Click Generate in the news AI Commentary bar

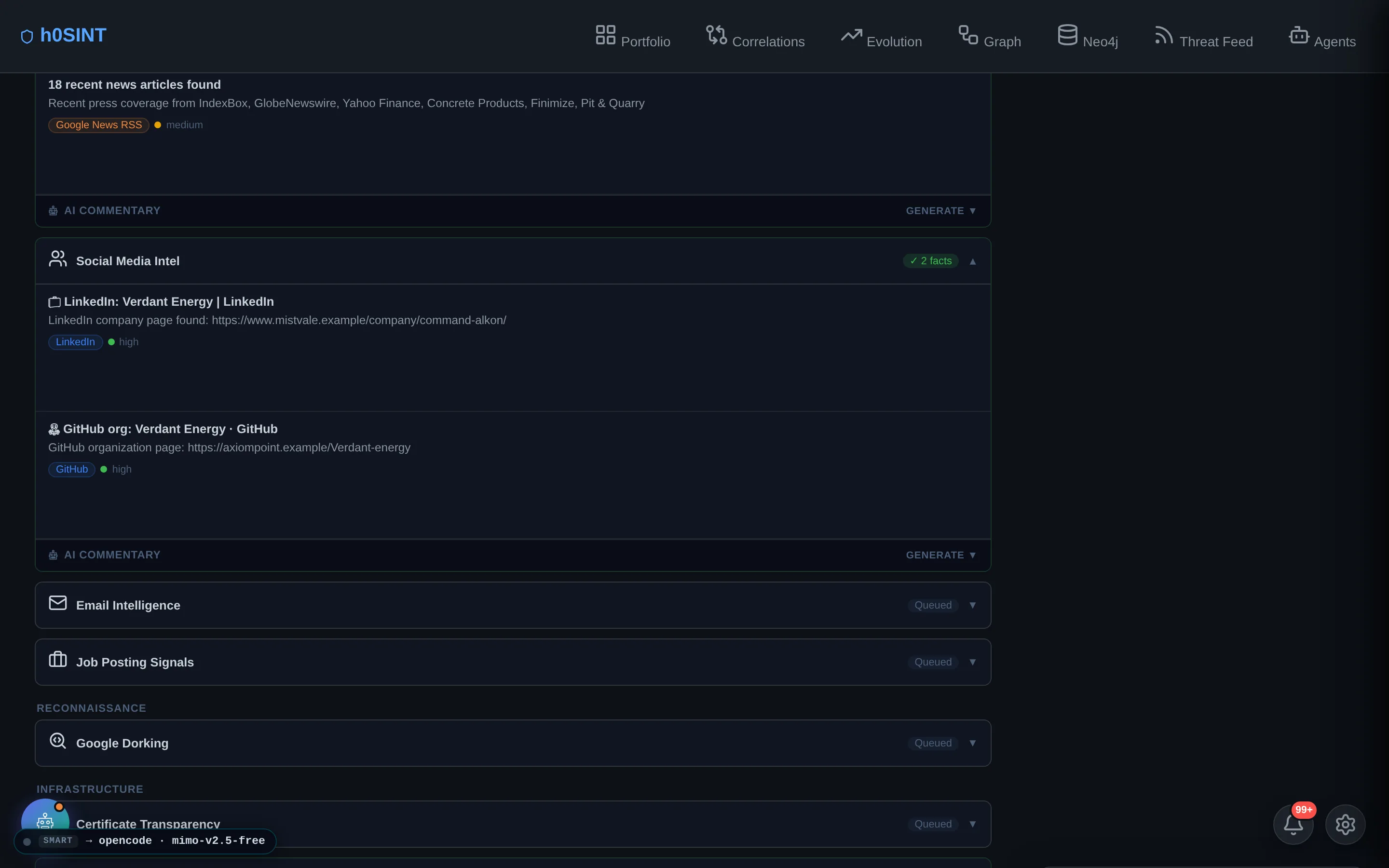tap(941, 211)
